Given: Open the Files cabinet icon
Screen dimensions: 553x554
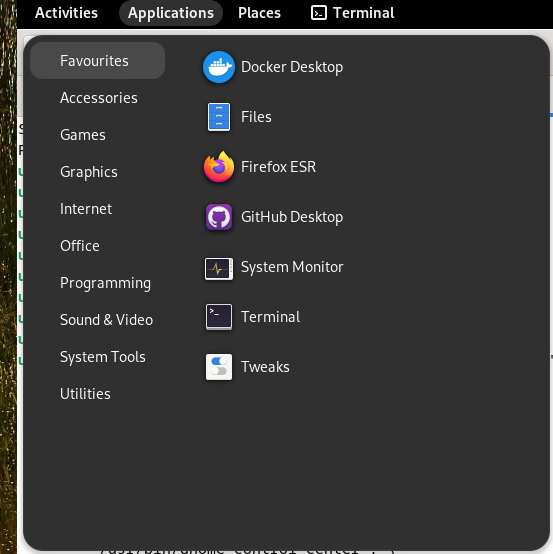Looking at the screenshot, I should pyautogui.click(x=219, y=117).
